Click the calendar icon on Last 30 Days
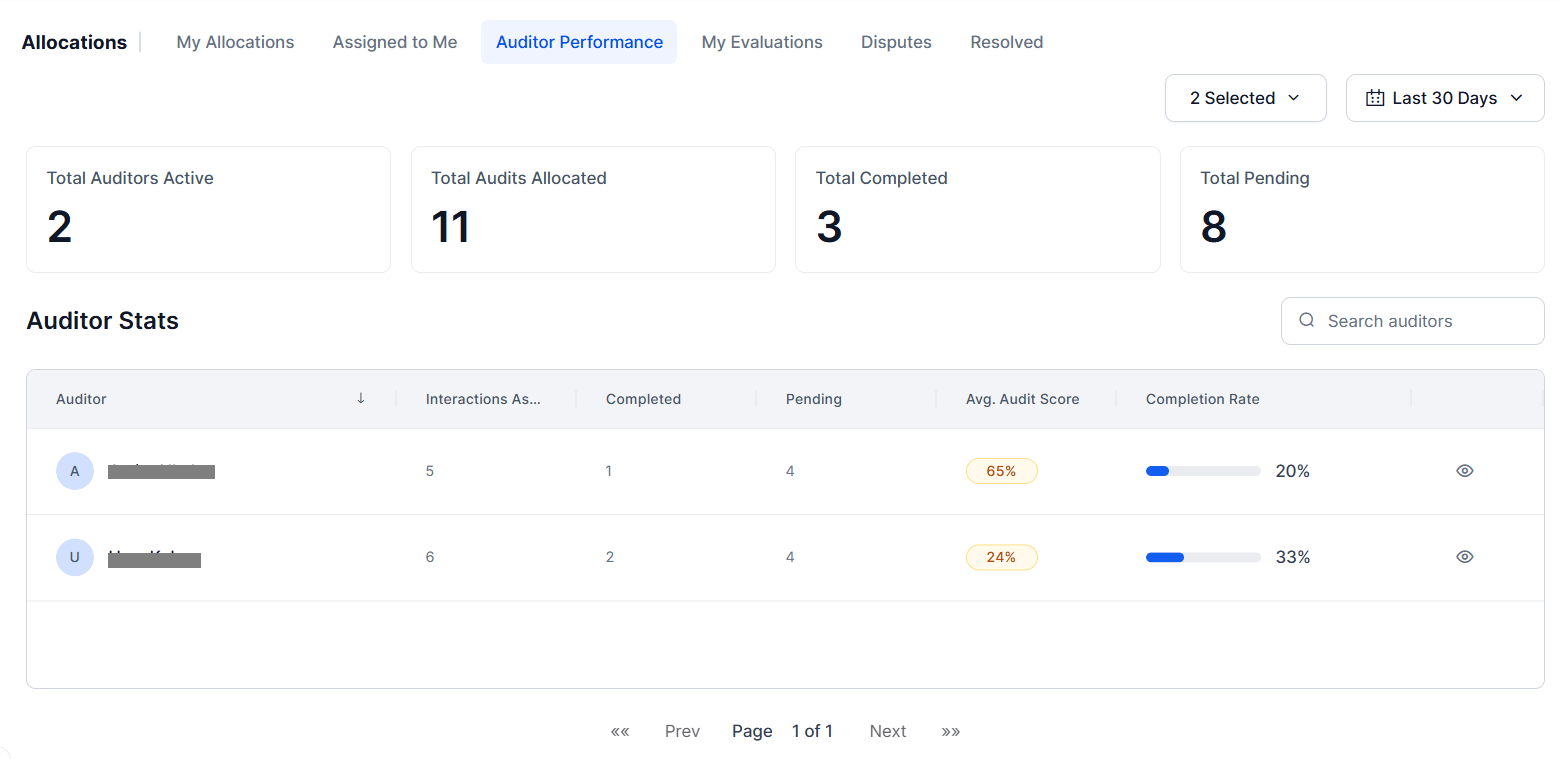This screenshot has width=1560, height=759. (x=1375, y=98)
